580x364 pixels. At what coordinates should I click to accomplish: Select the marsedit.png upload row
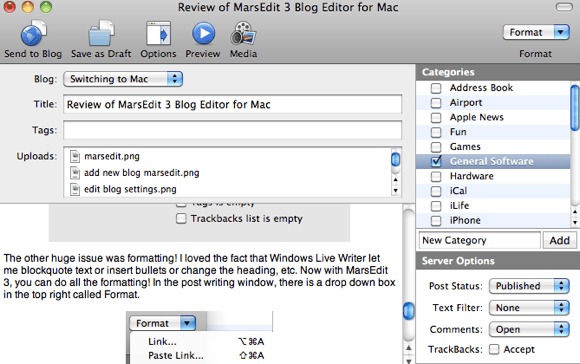click(x=227, y=156)
